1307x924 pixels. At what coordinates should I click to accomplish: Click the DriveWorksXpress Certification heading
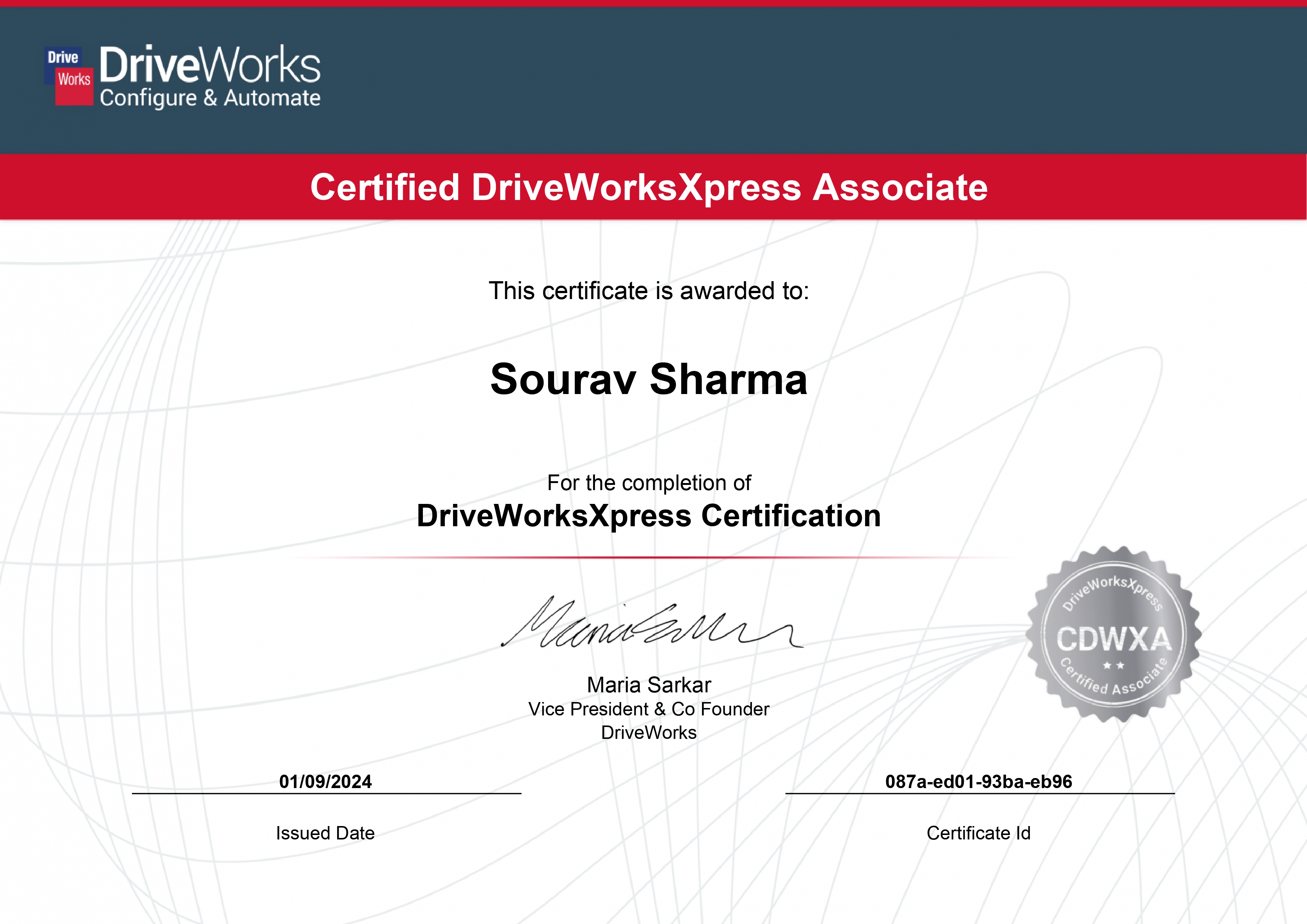649,516
